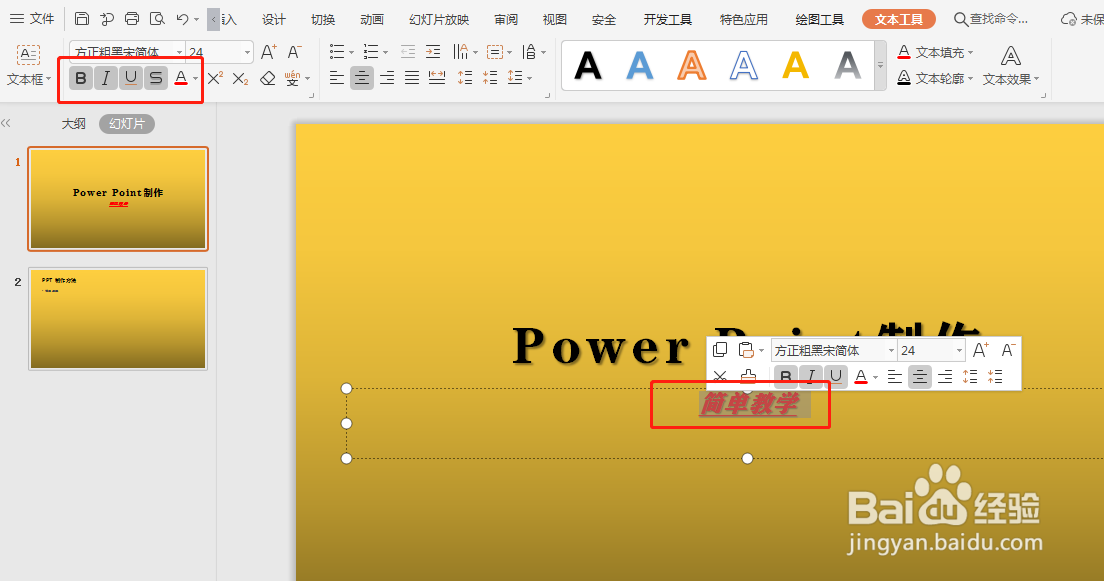Align left using the mini toolbar
The height and width of the screenshot is (581, 1104).
tap(894, 377)
